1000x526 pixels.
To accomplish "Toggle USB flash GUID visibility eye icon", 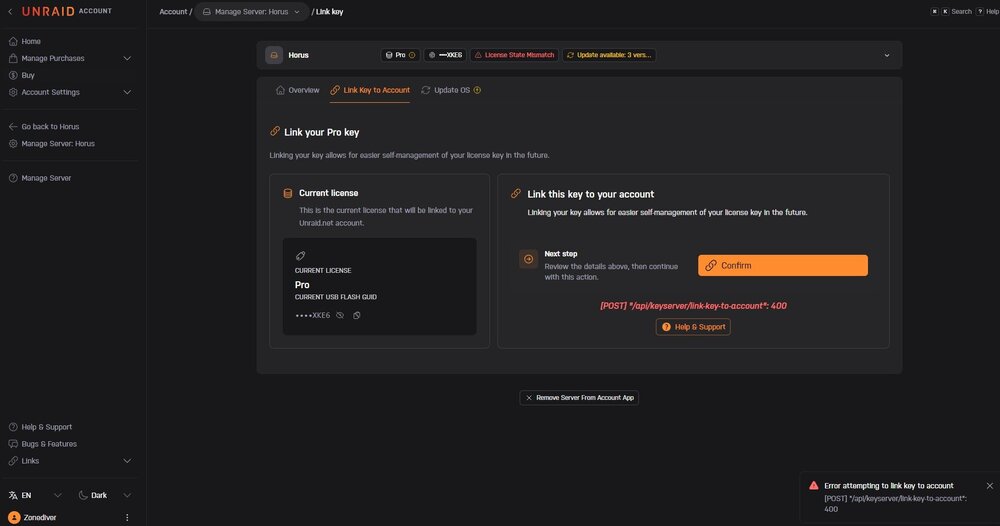I will point(340,316).
